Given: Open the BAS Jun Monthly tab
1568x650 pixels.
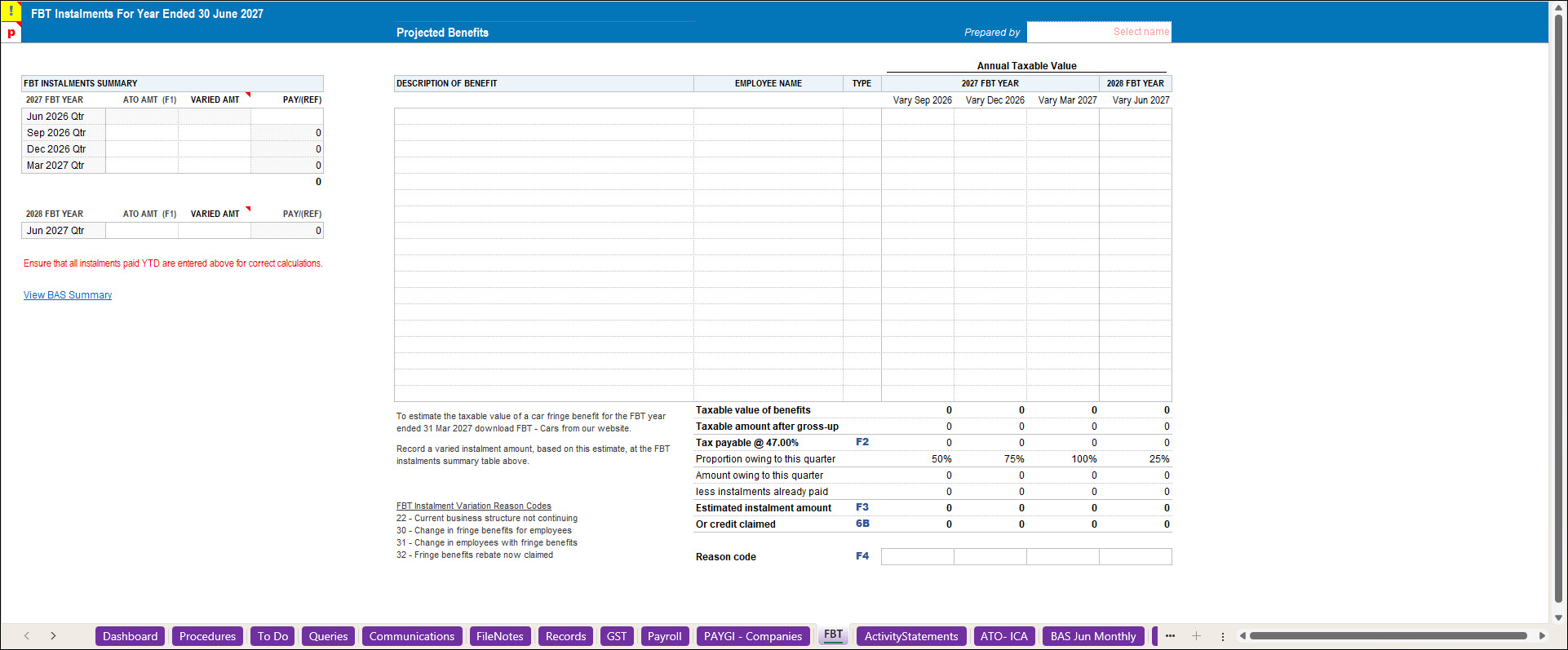Looking at the screenshot, I should click(x=1093, y=636).
